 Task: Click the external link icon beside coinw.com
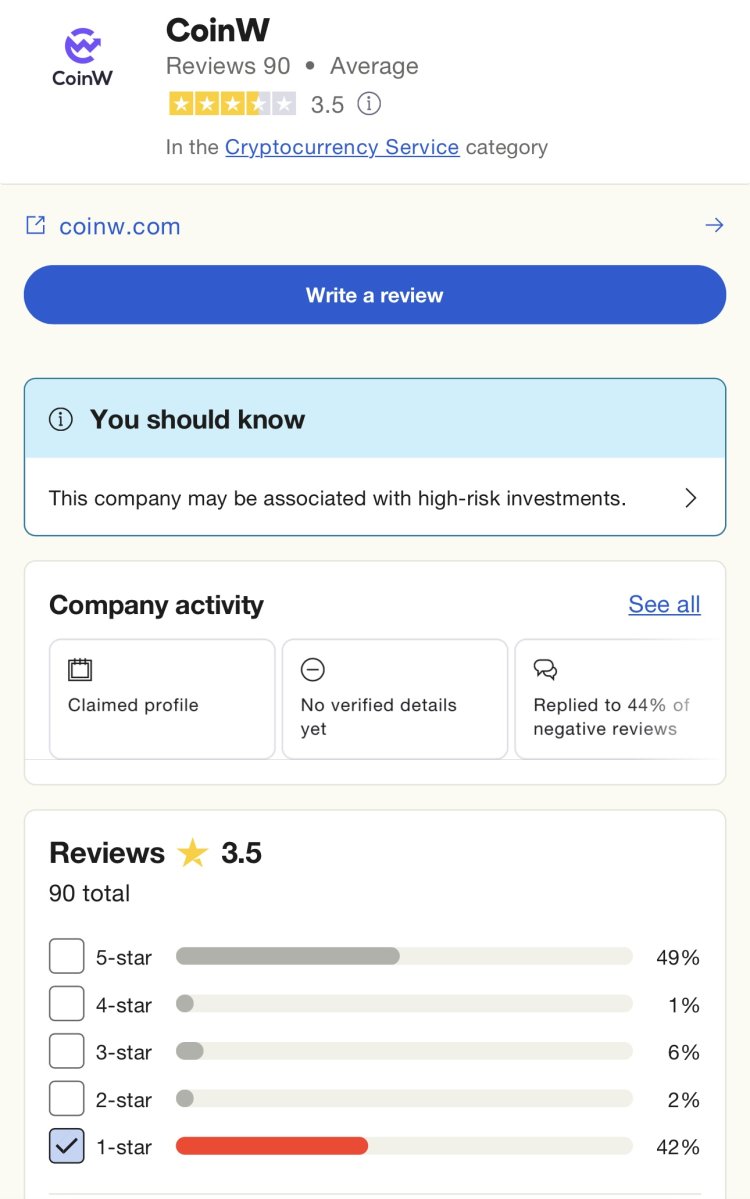coord(36,226)
